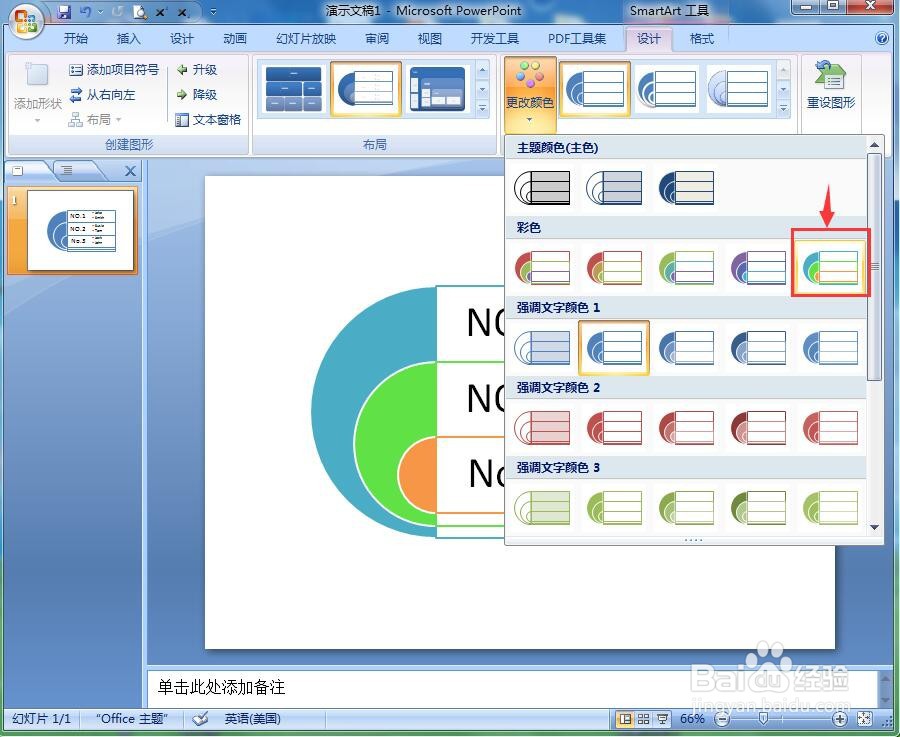This screenshot has height=737, width=900.
Task: Choose the third 主题颜色 dark fill swatch
Action: pyautogui.click(x=686, y=188)
